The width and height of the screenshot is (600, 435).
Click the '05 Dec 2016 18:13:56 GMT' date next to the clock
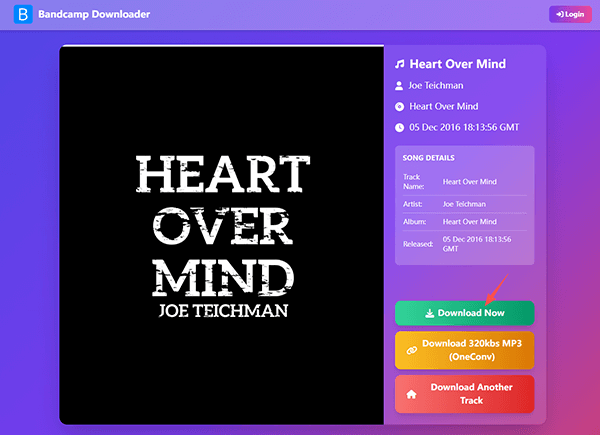pyautogui.click(x=464, y=127)
